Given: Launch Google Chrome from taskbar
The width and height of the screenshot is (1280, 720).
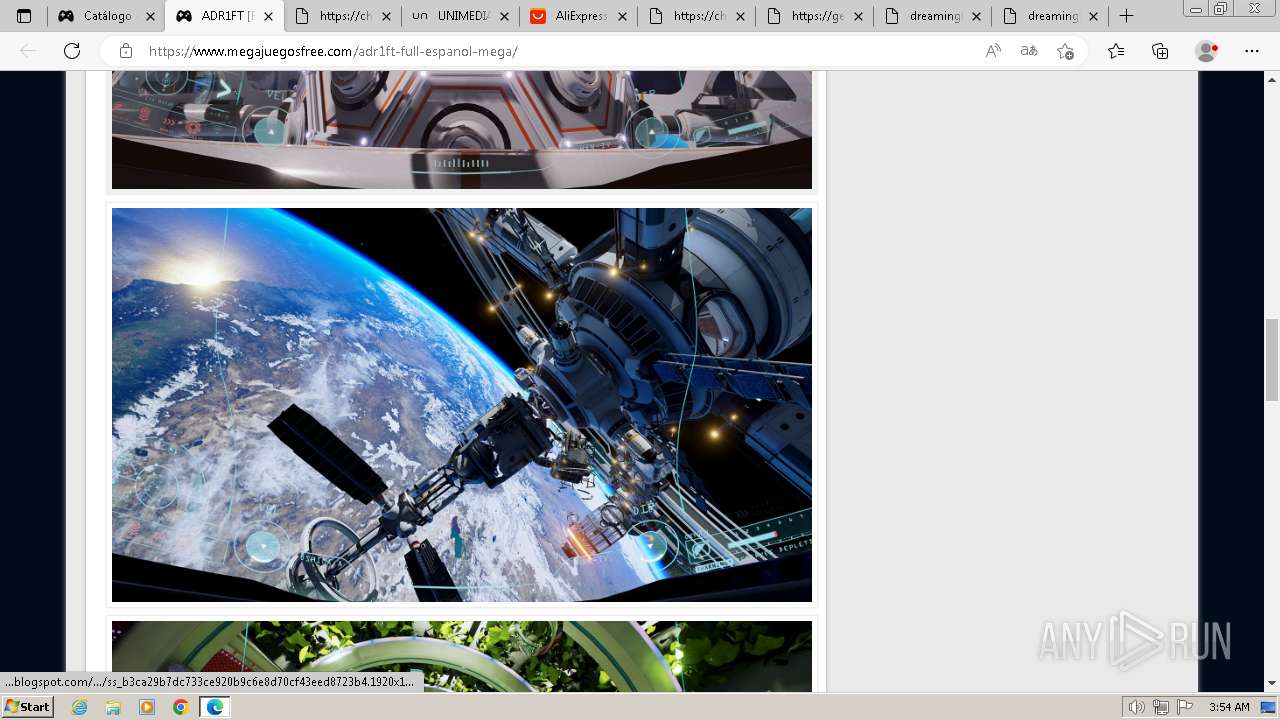Looking at the screenshot, I should pos(181,707).
